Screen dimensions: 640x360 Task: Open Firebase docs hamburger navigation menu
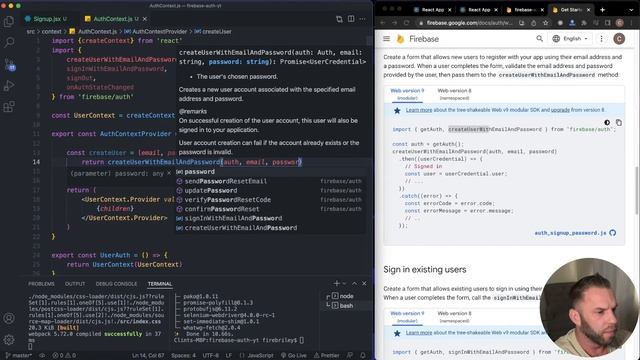[387, 39]
